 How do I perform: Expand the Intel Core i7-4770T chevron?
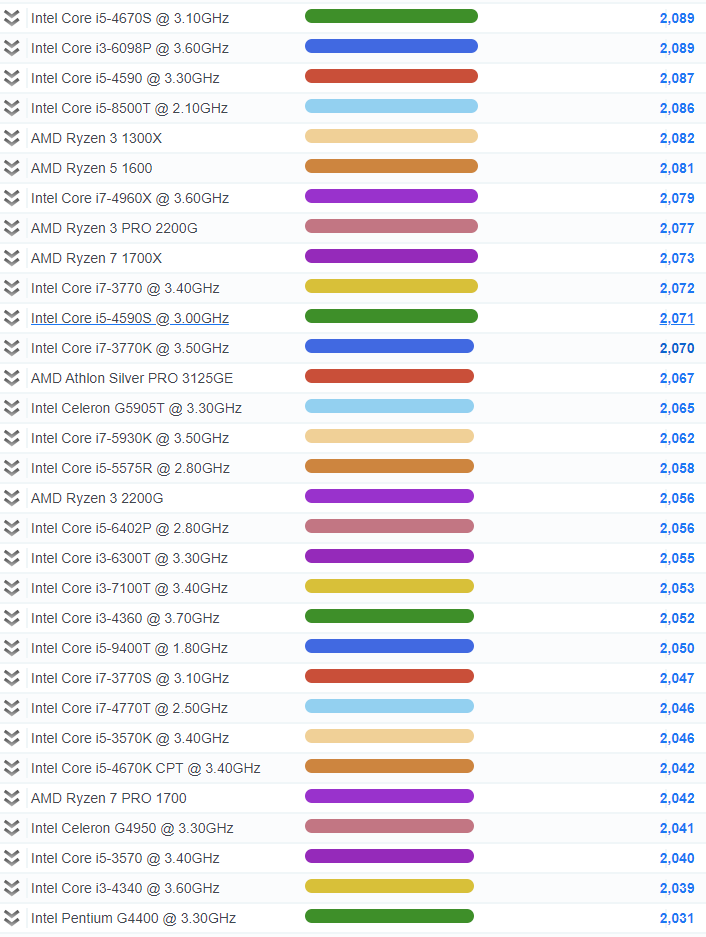click(11, 708)
